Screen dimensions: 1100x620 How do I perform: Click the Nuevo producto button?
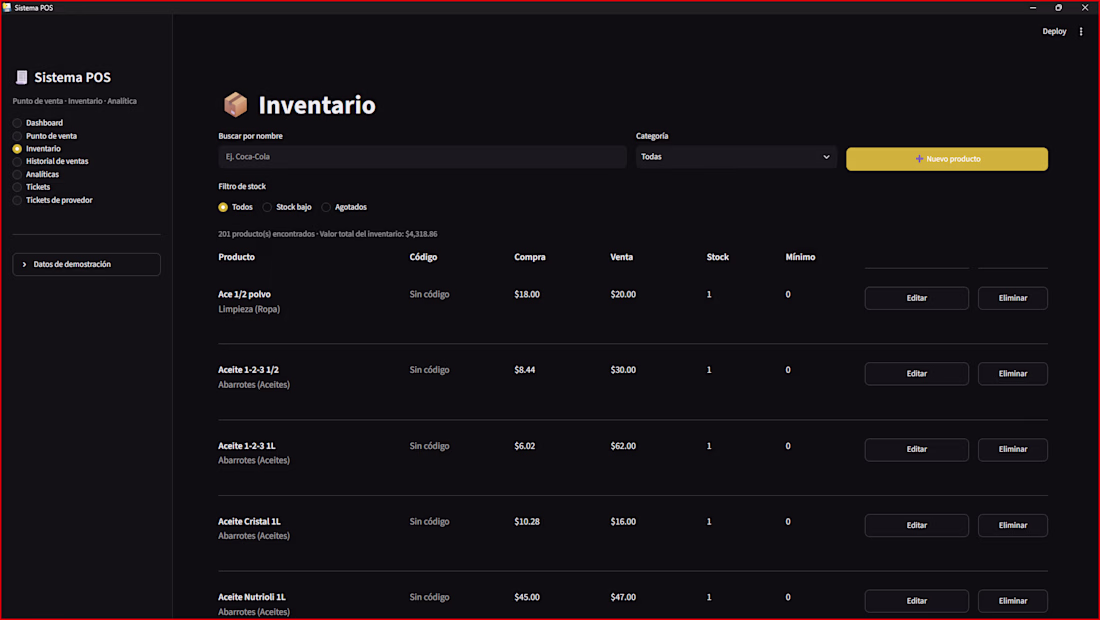point(946,159)
